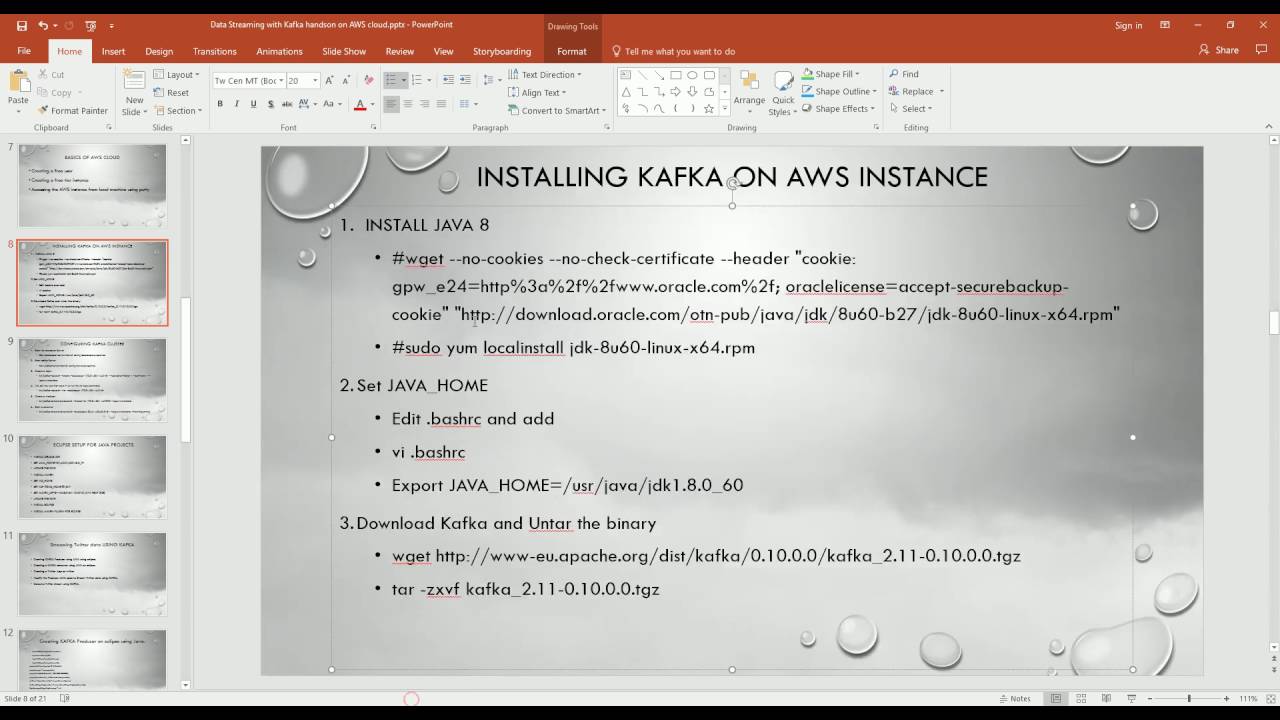Viewport: 1280px width, 720px height.
Task: Open Text Direction dropdown
Action: point(544,75)
